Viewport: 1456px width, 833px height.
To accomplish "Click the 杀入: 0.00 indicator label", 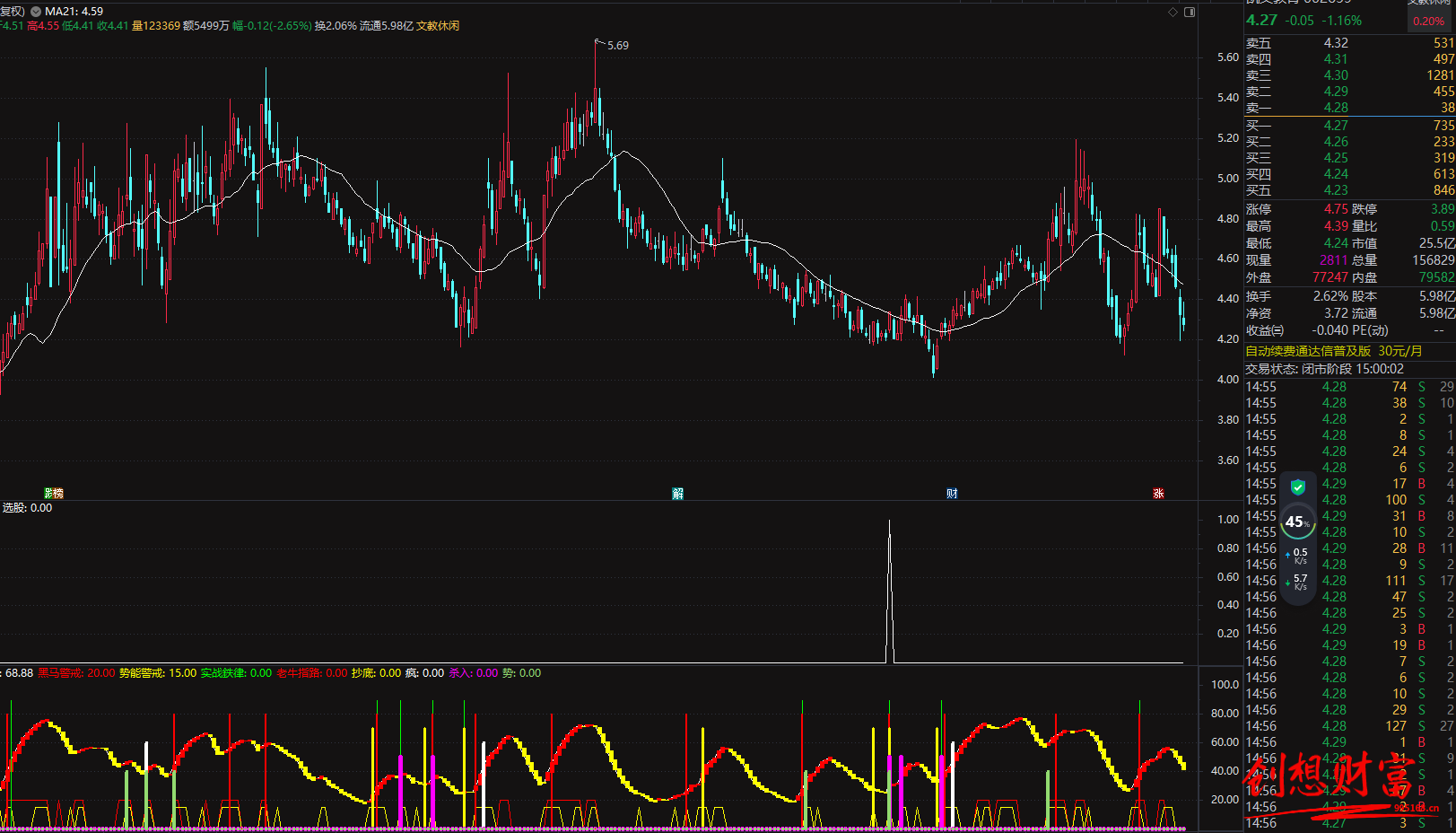I will [x=473, y=673].
